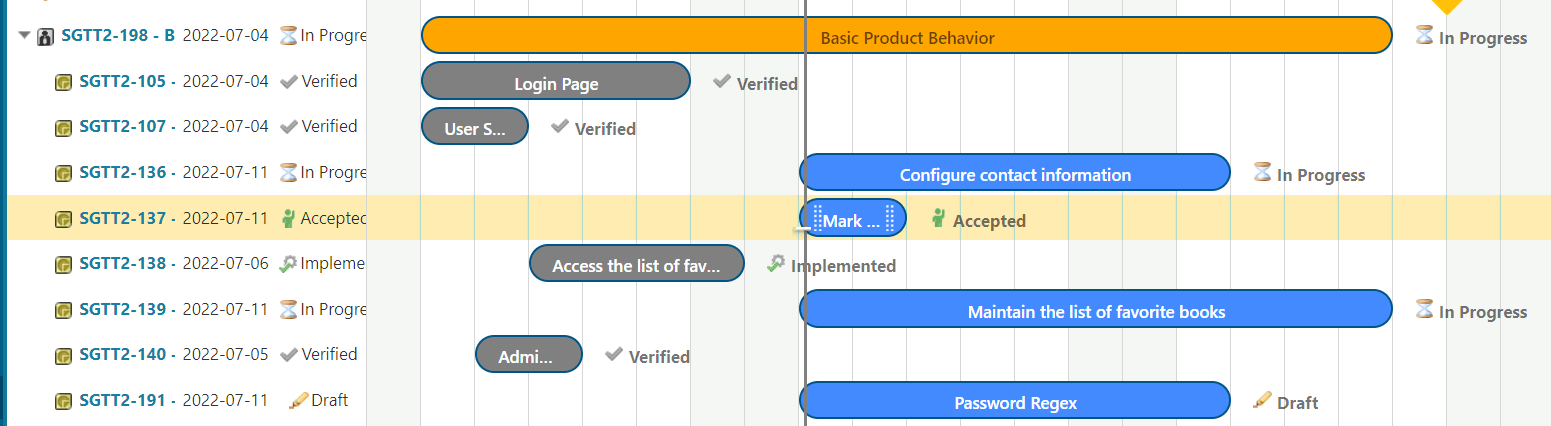Screen dimensions: 1551x426
Task: Click the checkmark icon after 'User S...' bar
Action: click(560, 126)
